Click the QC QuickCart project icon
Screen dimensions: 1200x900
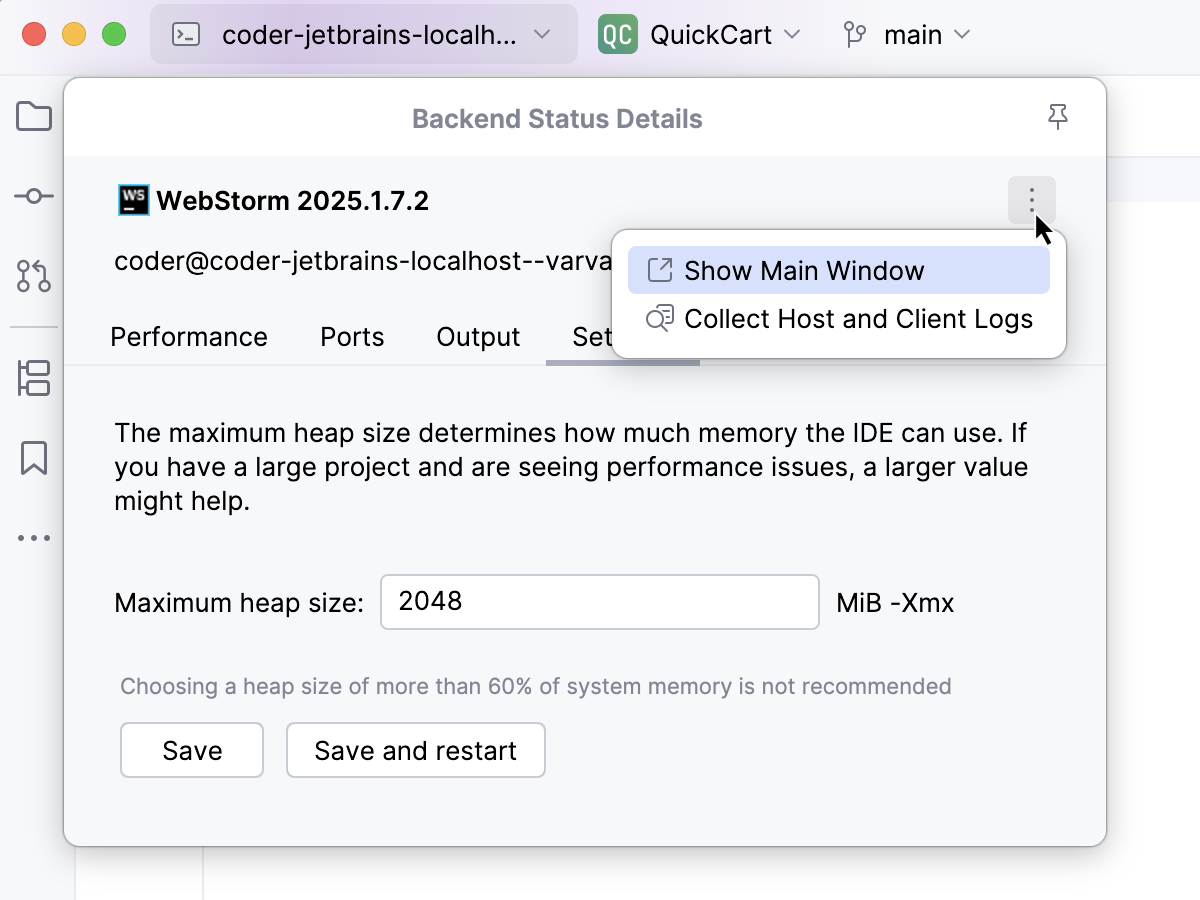point(618,35)
